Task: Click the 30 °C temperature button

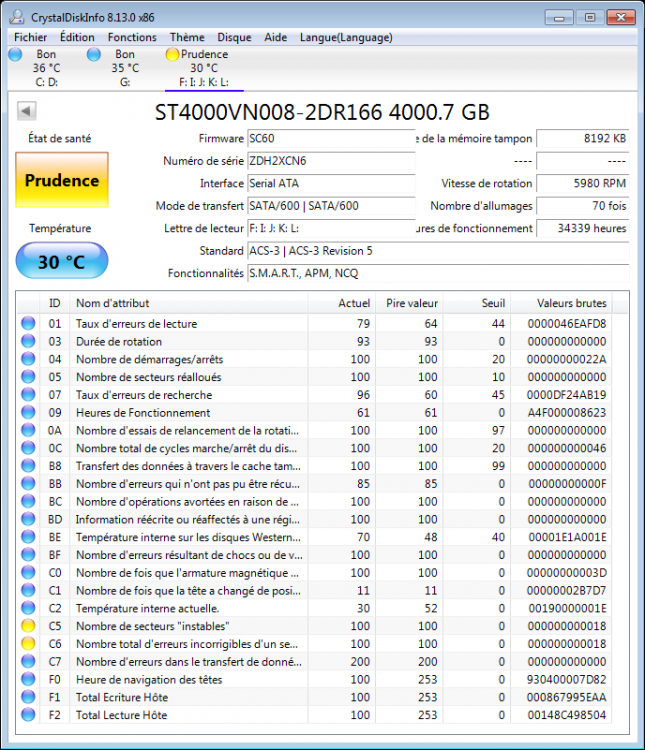Action: click(62, 261)
